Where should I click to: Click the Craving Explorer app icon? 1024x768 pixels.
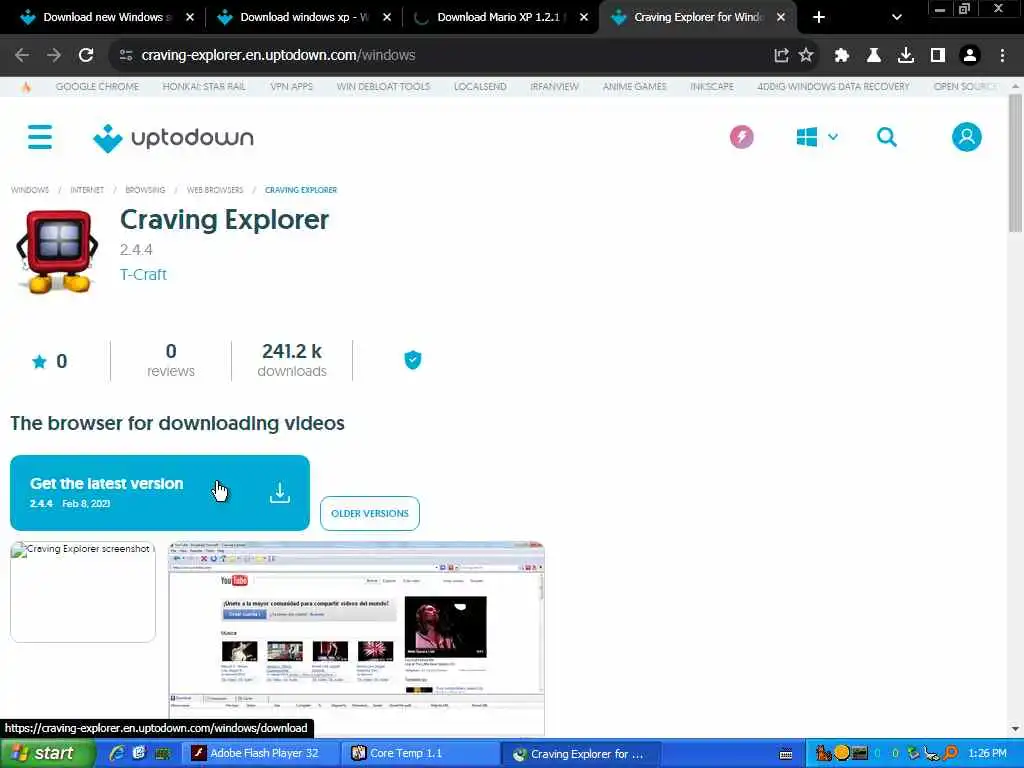pyautogui.click(x=57, y=251)
